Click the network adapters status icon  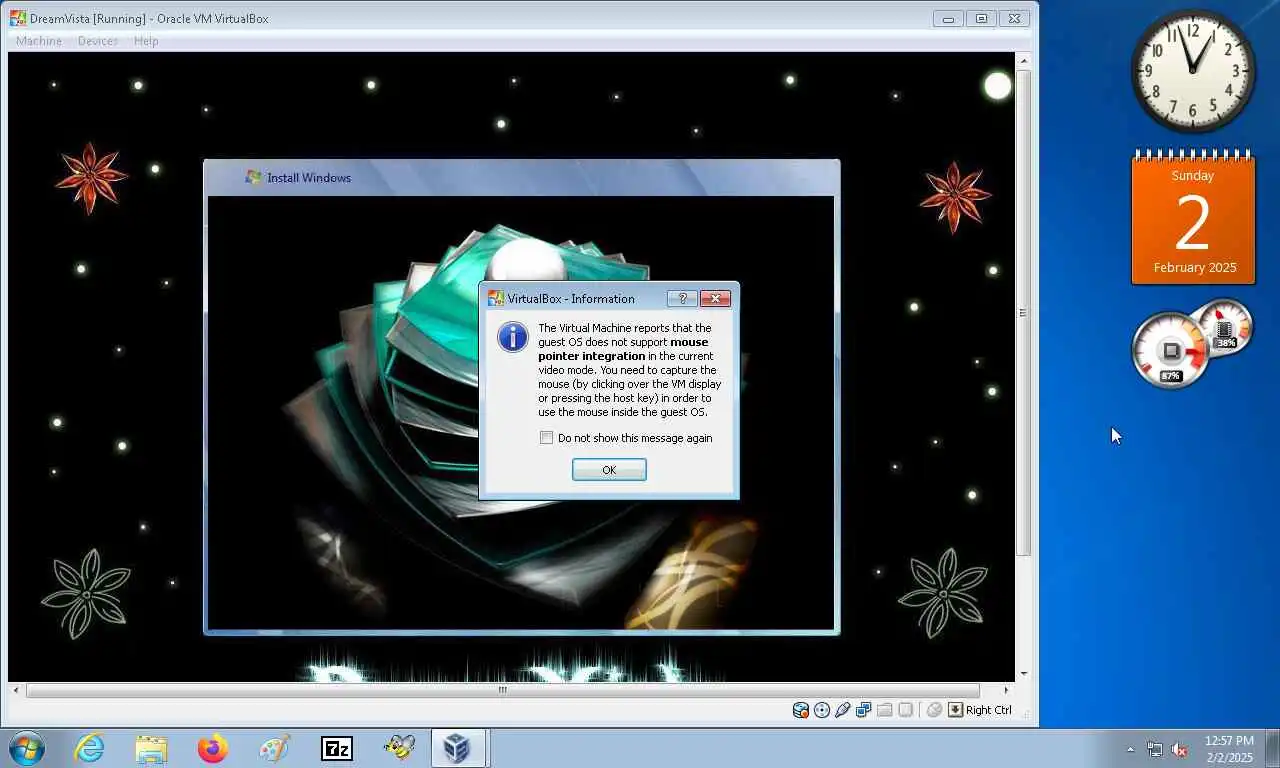pyautogui.click(x=864, y=710)
